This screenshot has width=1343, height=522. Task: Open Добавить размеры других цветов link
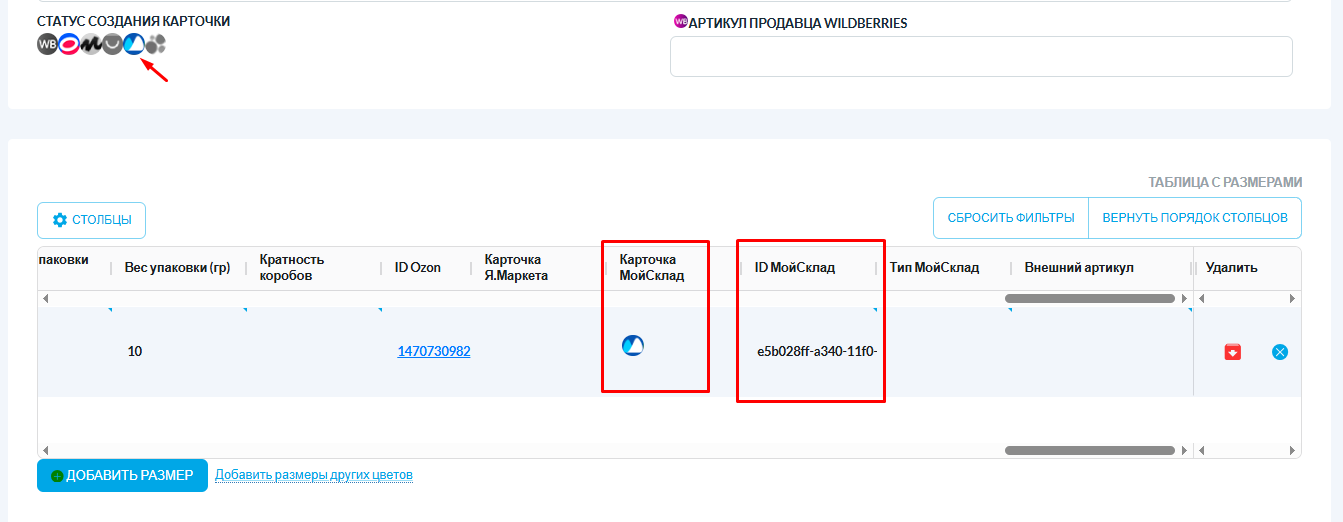coord(313,475)
